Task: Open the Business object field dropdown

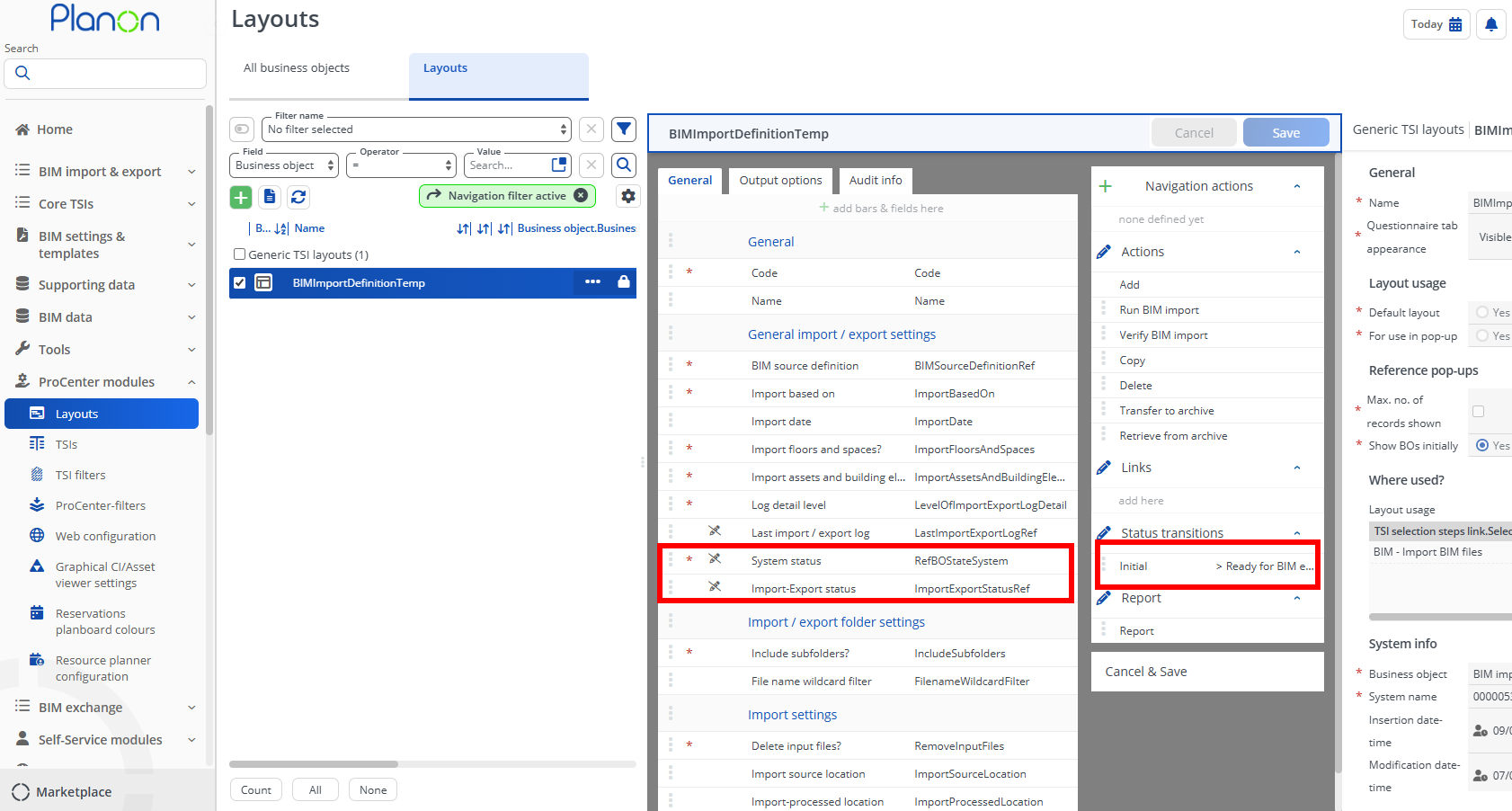Action: [x=284, y=165]
